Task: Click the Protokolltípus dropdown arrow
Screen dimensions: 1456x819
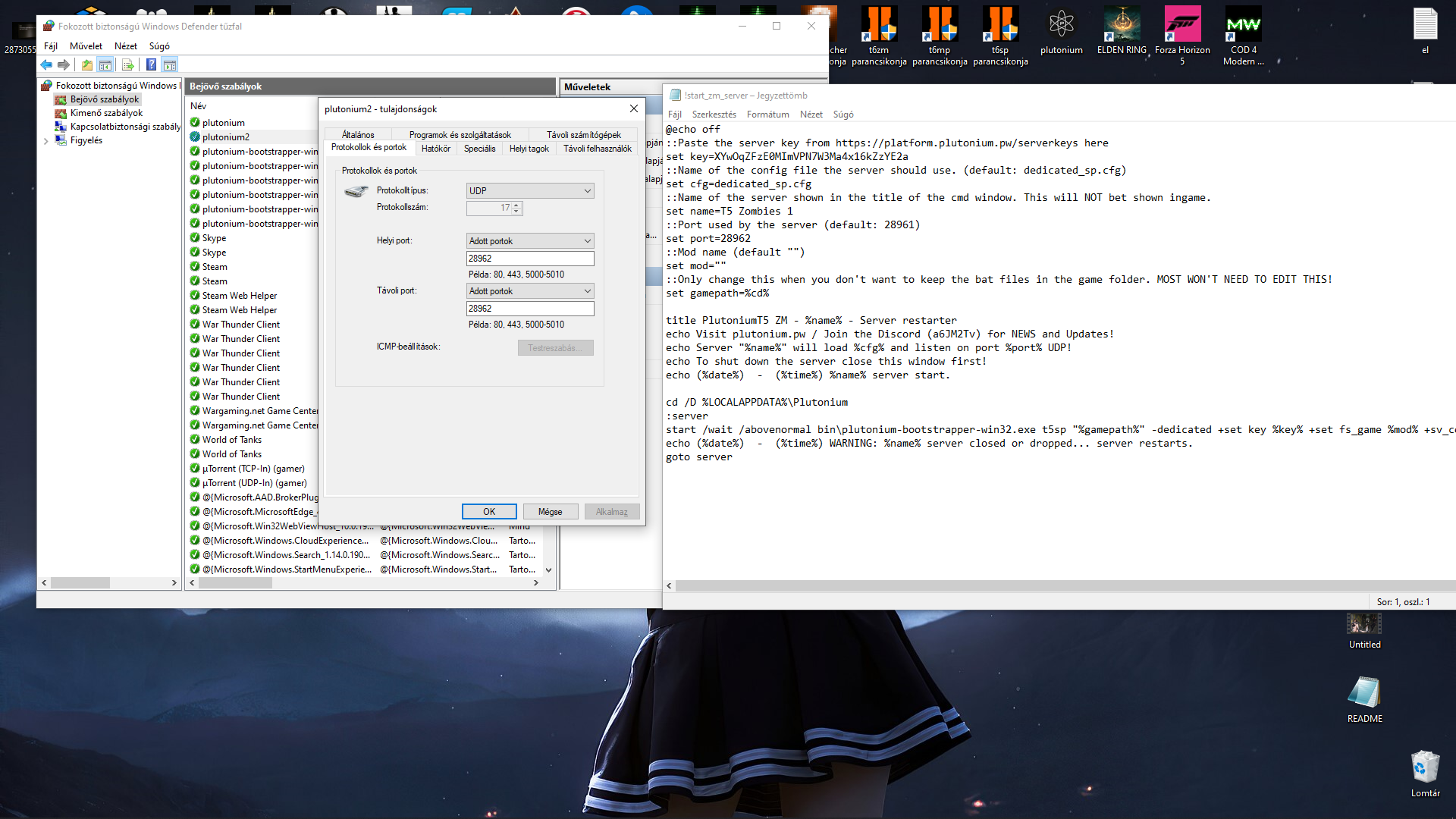Action: coord(587,191)
